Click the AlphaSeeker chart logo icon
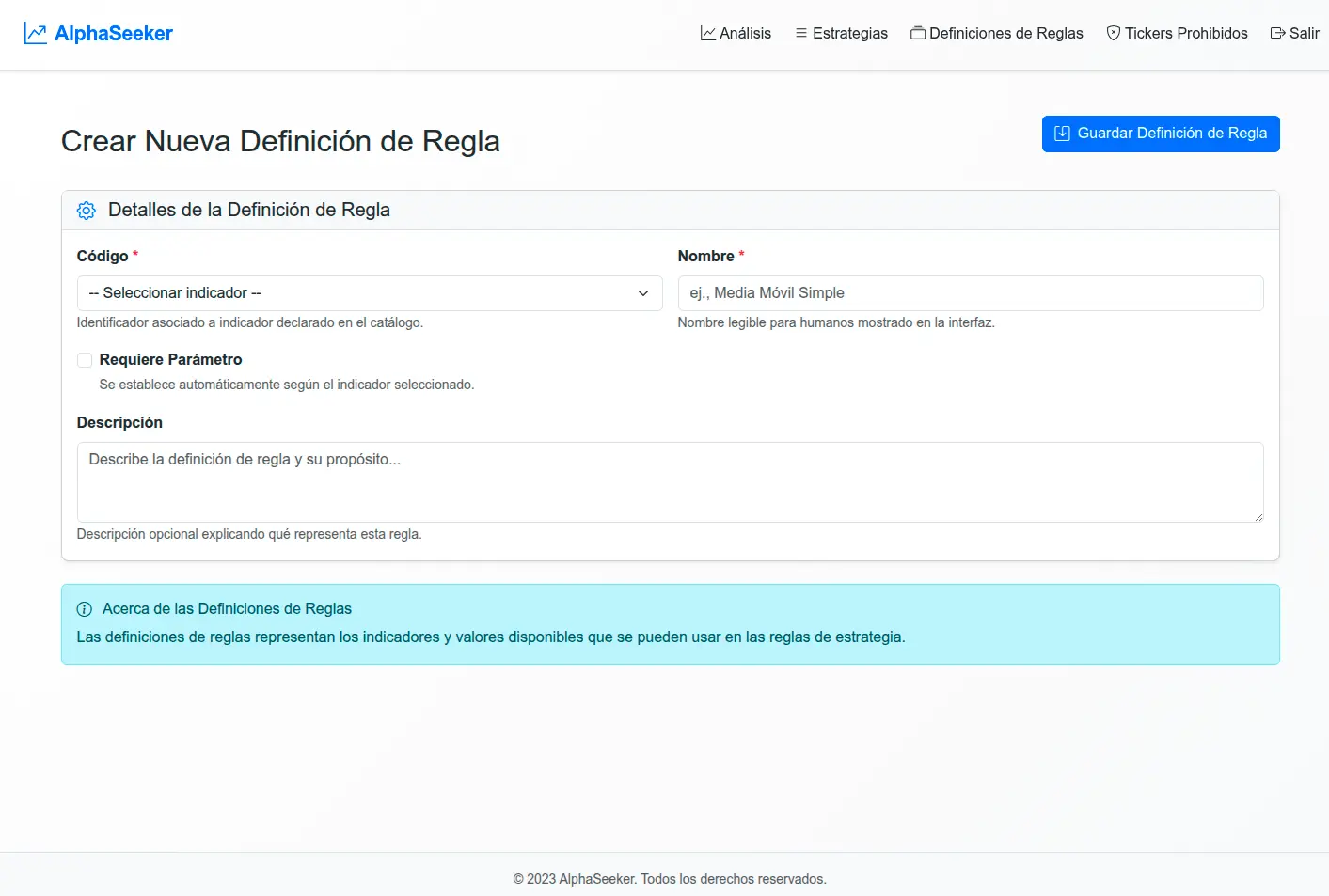The image size is (1329, 896). point(35,34)
